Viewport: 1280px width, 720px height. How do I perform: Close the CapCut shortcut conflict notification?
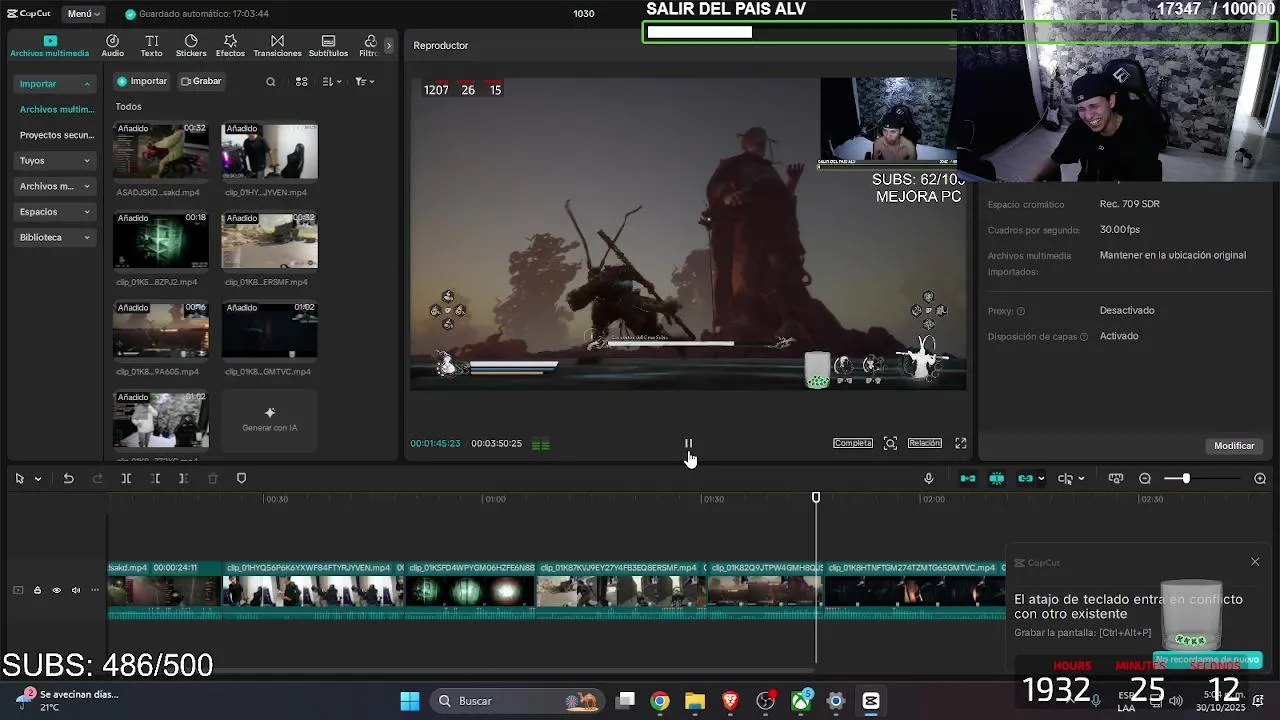point(1255,562)
